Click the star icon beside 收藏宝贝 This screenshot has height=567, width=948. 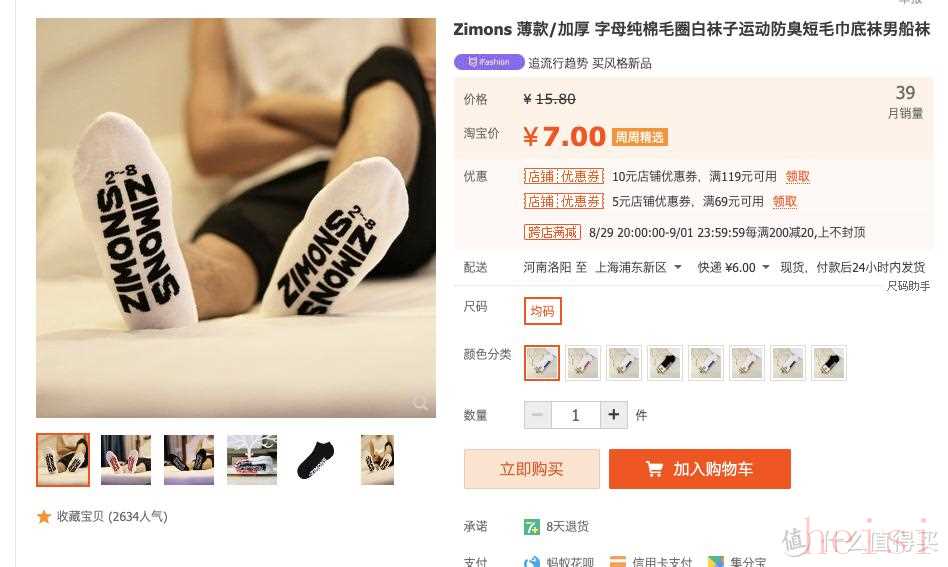[44, 517]
